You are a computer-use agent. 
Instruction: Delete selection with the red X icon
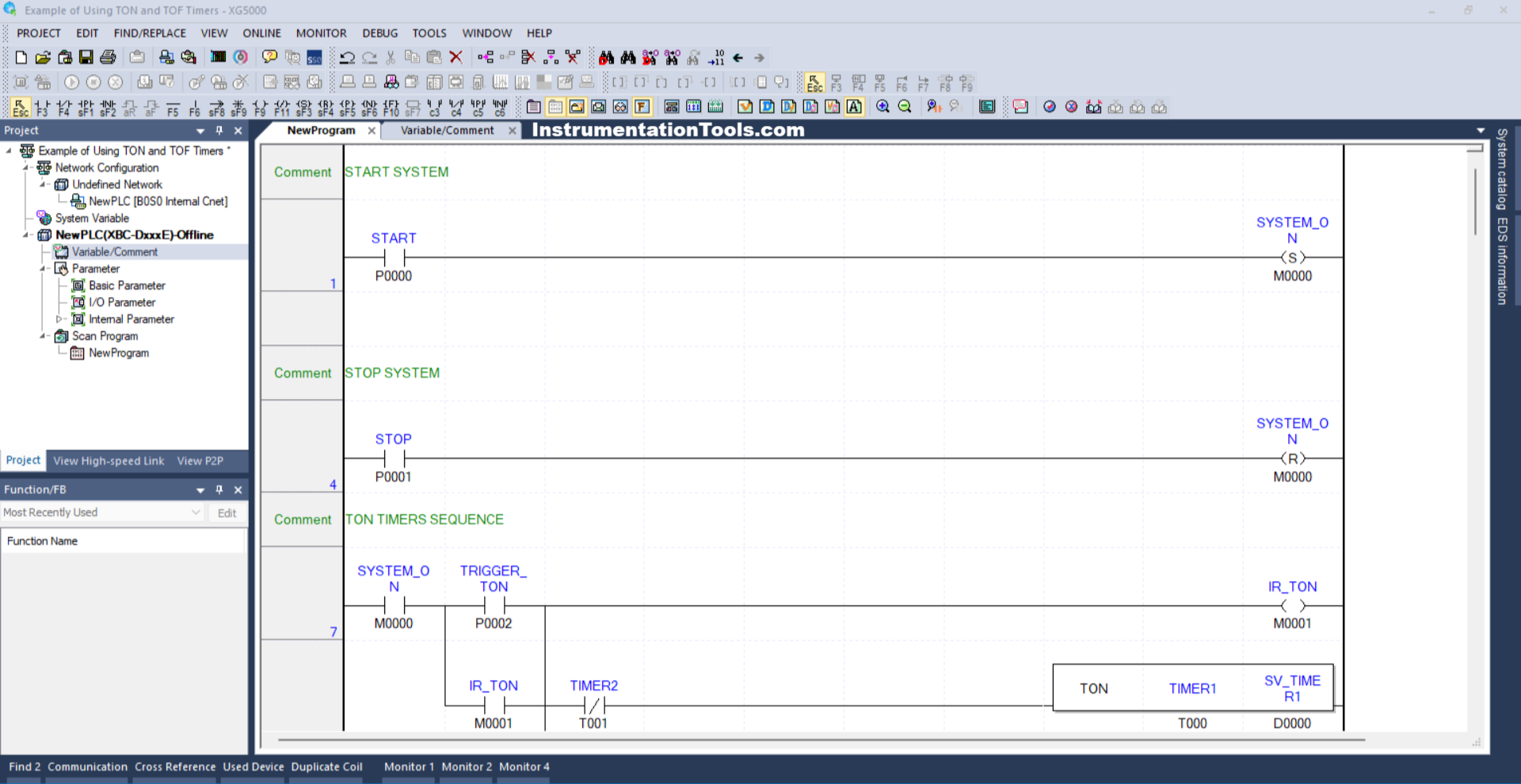tap(456, 57)
